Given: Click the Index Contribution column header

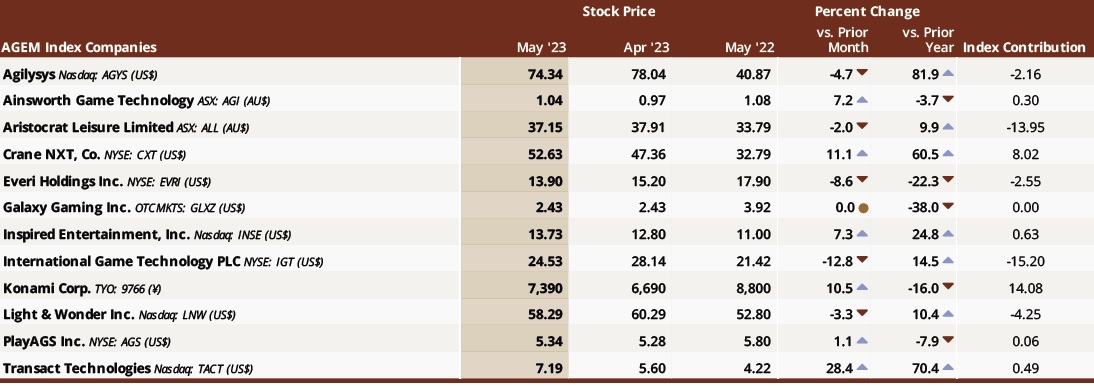Looking at the screenshot, I should pyautogui.click(x=1024, y=48).
